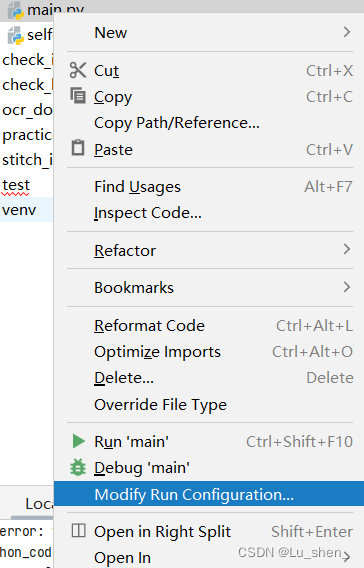The width and height of the screenshot is (364, 568).
Task: Expand the New submenu arrow
Action: point(347,32)
